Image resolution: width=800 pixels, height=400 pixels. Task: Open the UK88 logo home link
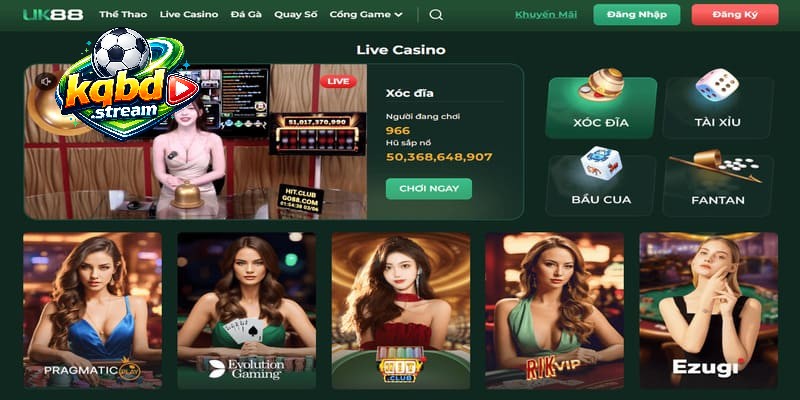point(53,15)
